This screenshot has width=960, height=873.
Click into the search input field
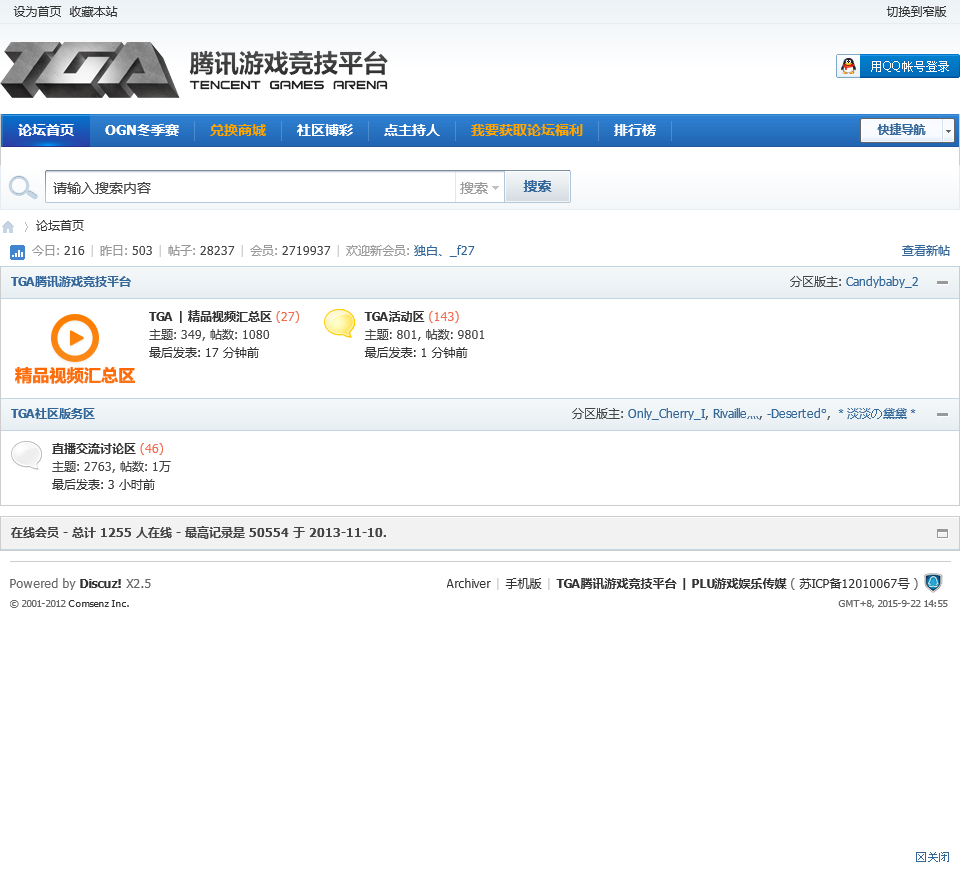click(x=250, y=187)
